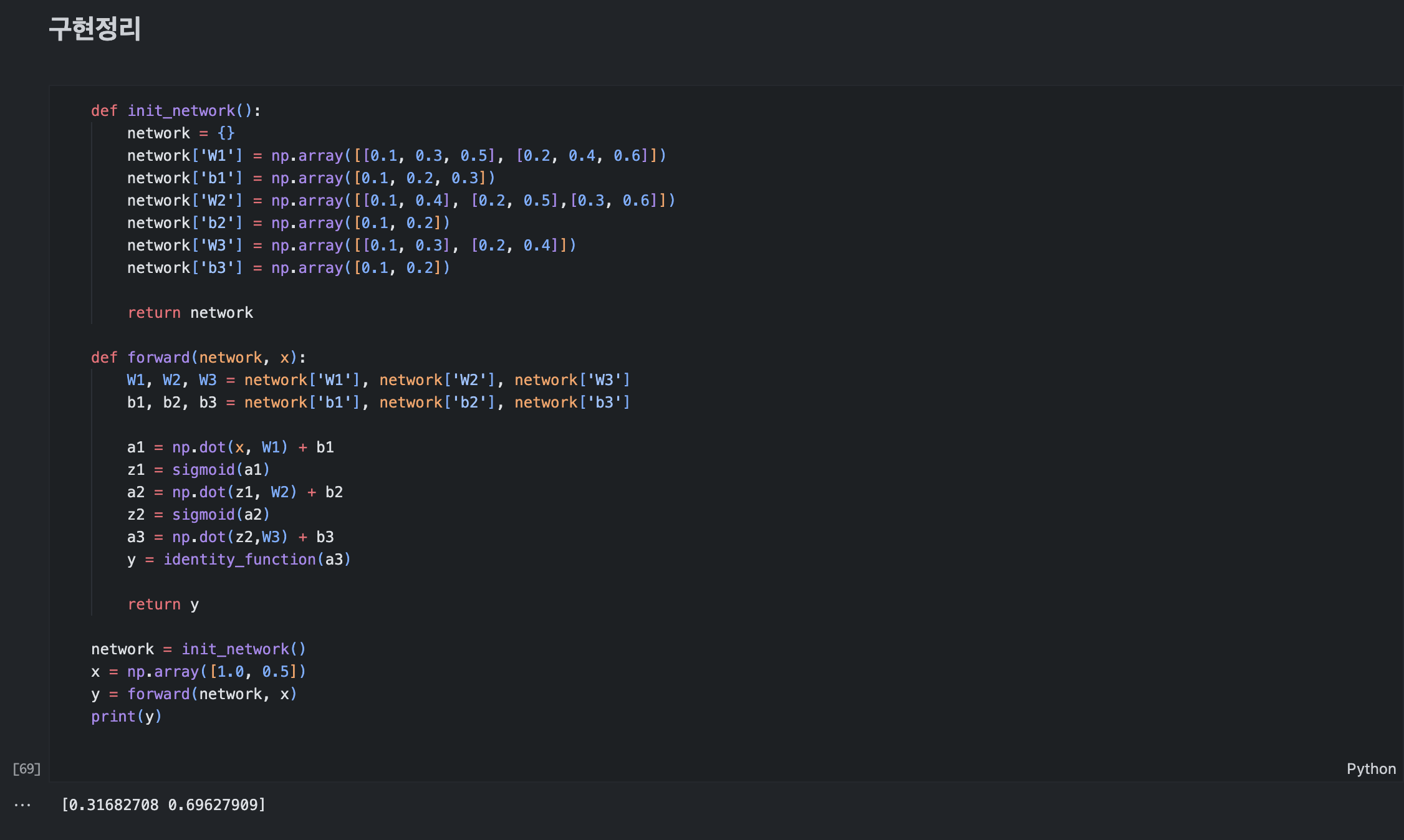Click the line unpacking b1, b2, b3
This screenshot has height=840, width=1404.
click(378, 403)
